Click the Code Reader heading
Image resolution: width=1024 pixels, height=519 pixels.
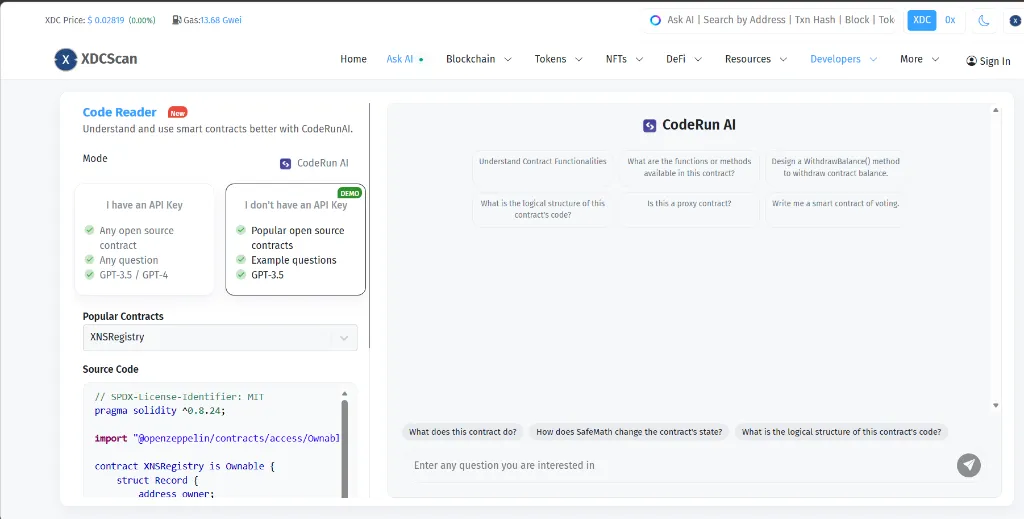pos(120,112)
